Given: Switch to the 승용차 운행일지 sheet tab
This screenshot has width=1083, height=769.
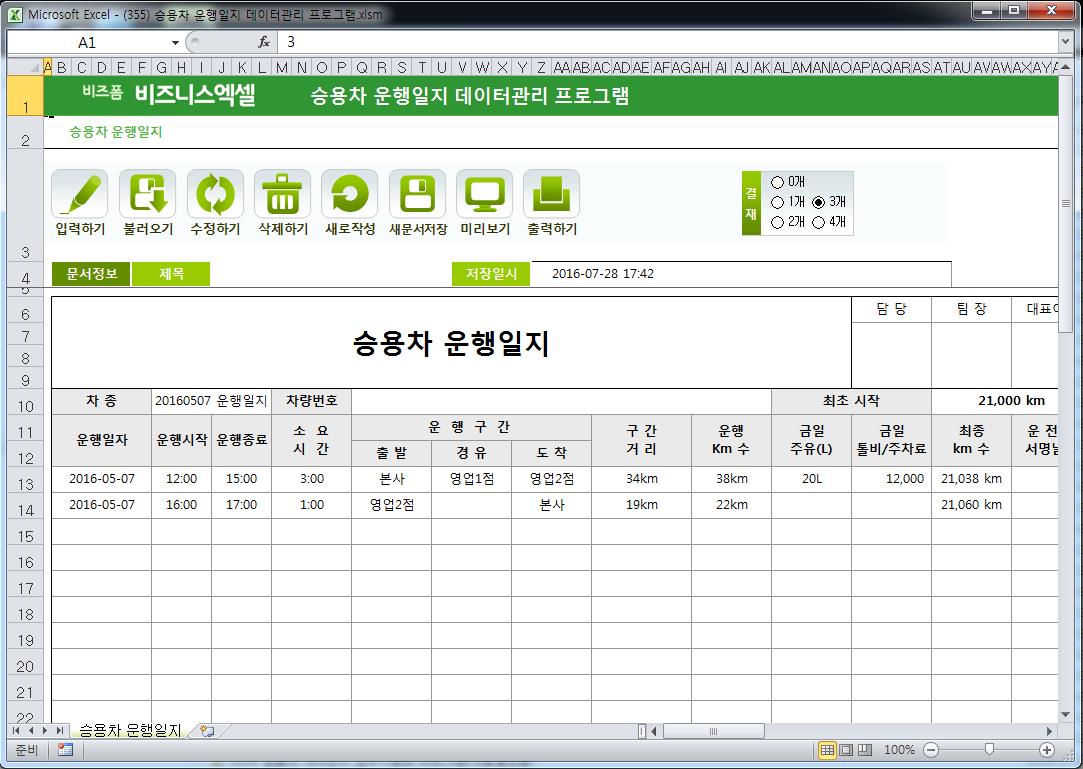Looking at the screenshot, I should tap(130, 731).
